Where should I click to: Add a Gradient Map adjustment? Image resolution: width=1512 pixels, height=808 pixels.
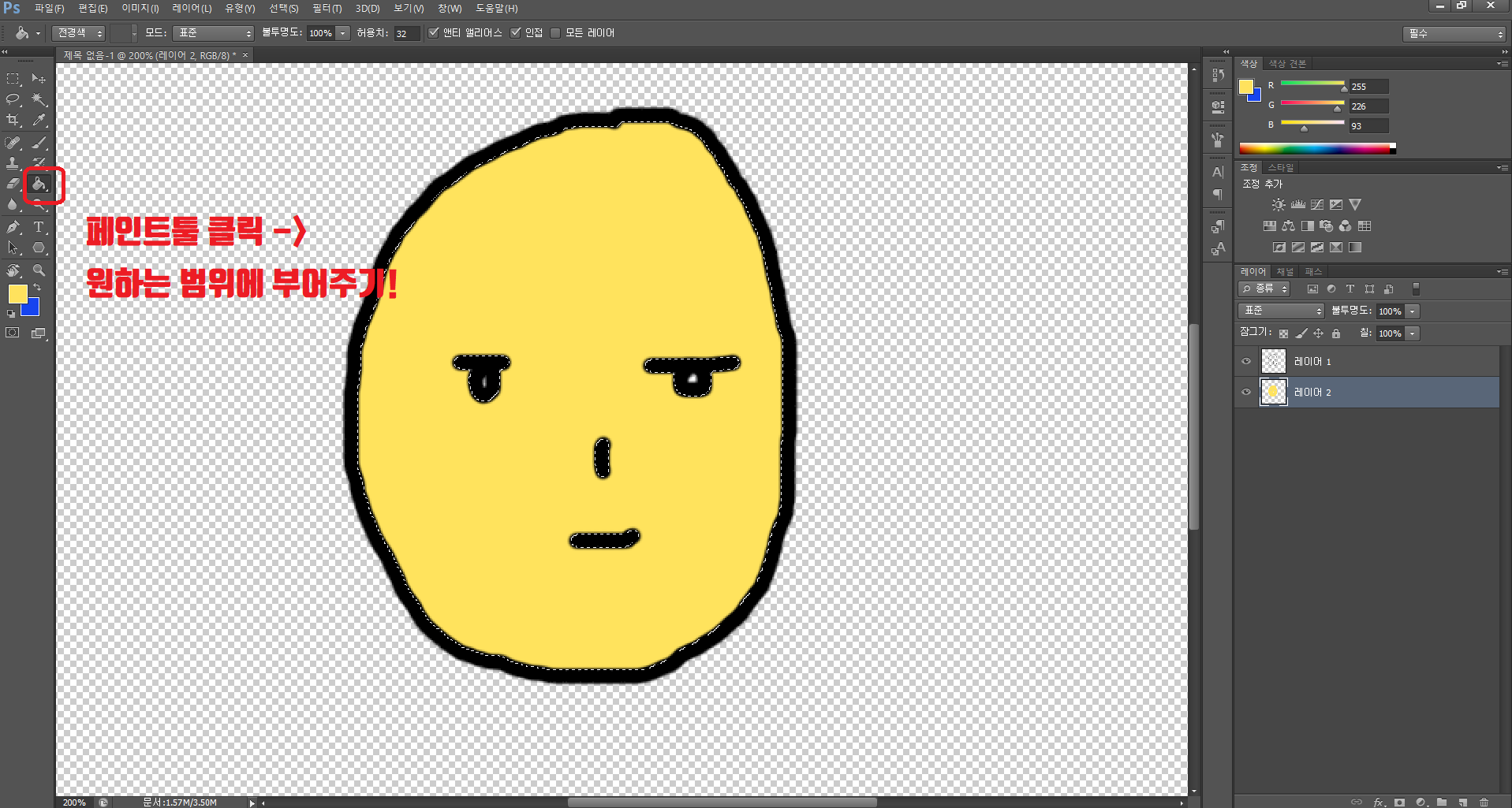coord(1355,247)
